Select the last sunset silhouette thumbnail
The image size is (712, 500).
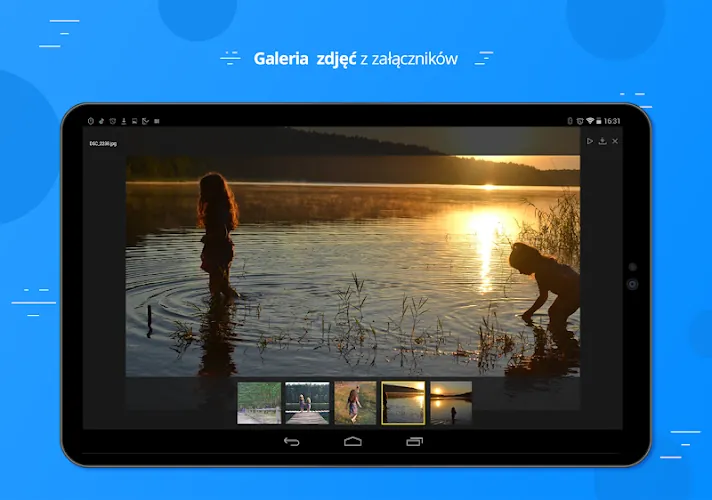click(451, 403)
